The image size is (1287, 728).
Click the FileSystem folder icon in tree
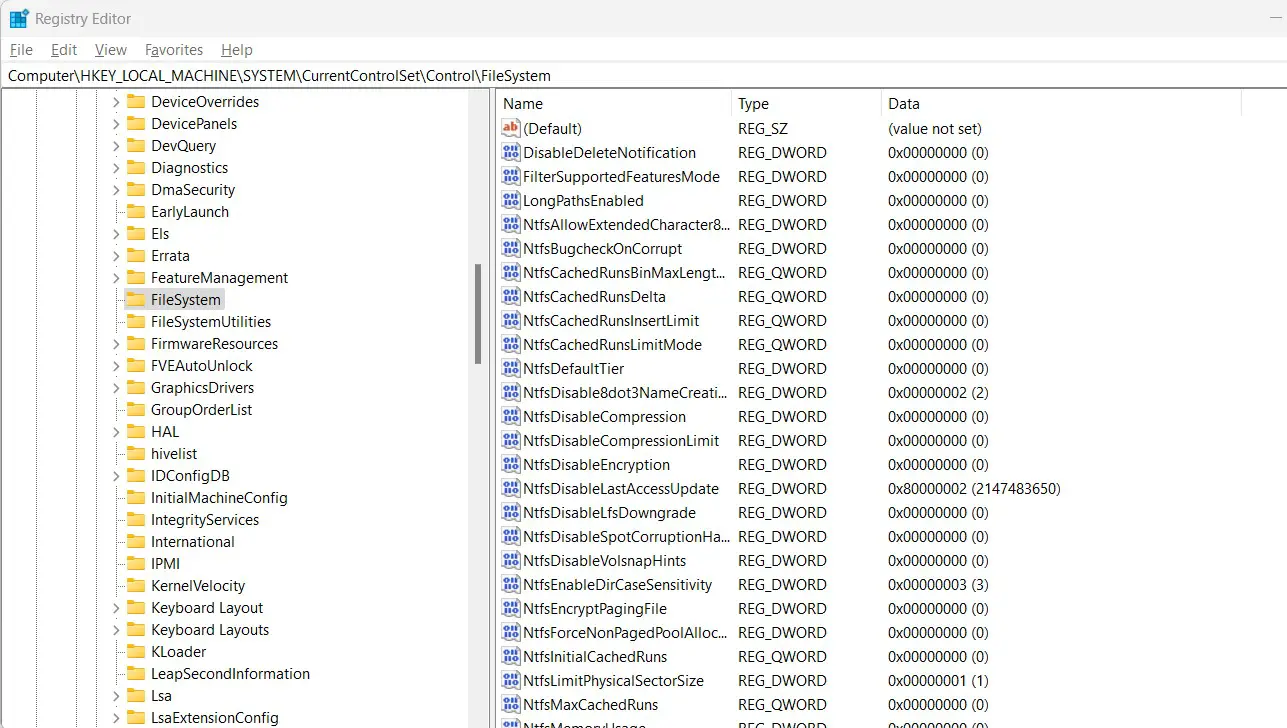pos(136,300)
